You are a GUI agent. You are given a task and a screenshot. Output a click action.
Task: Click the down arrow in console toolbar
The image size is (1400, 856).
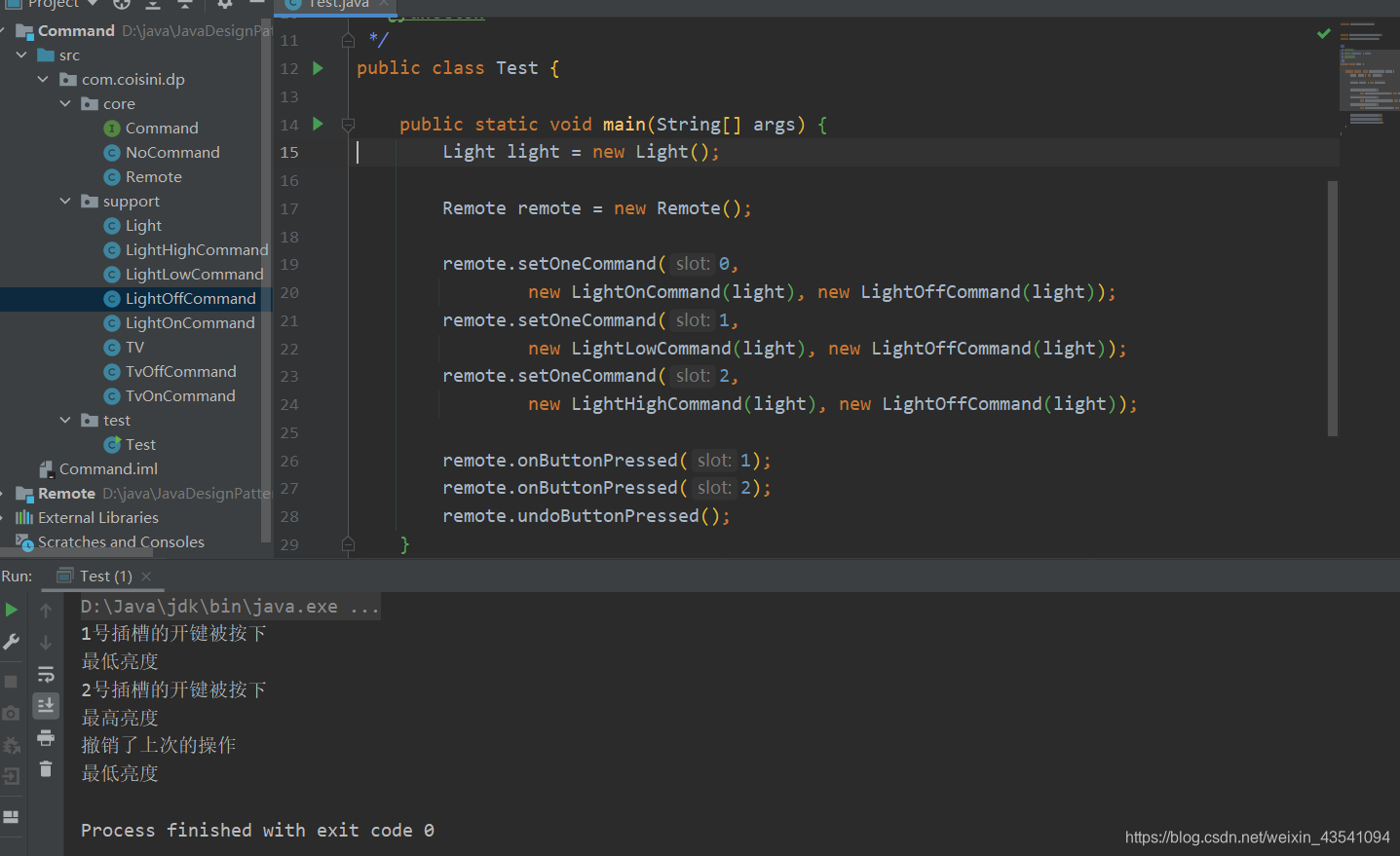46,643
